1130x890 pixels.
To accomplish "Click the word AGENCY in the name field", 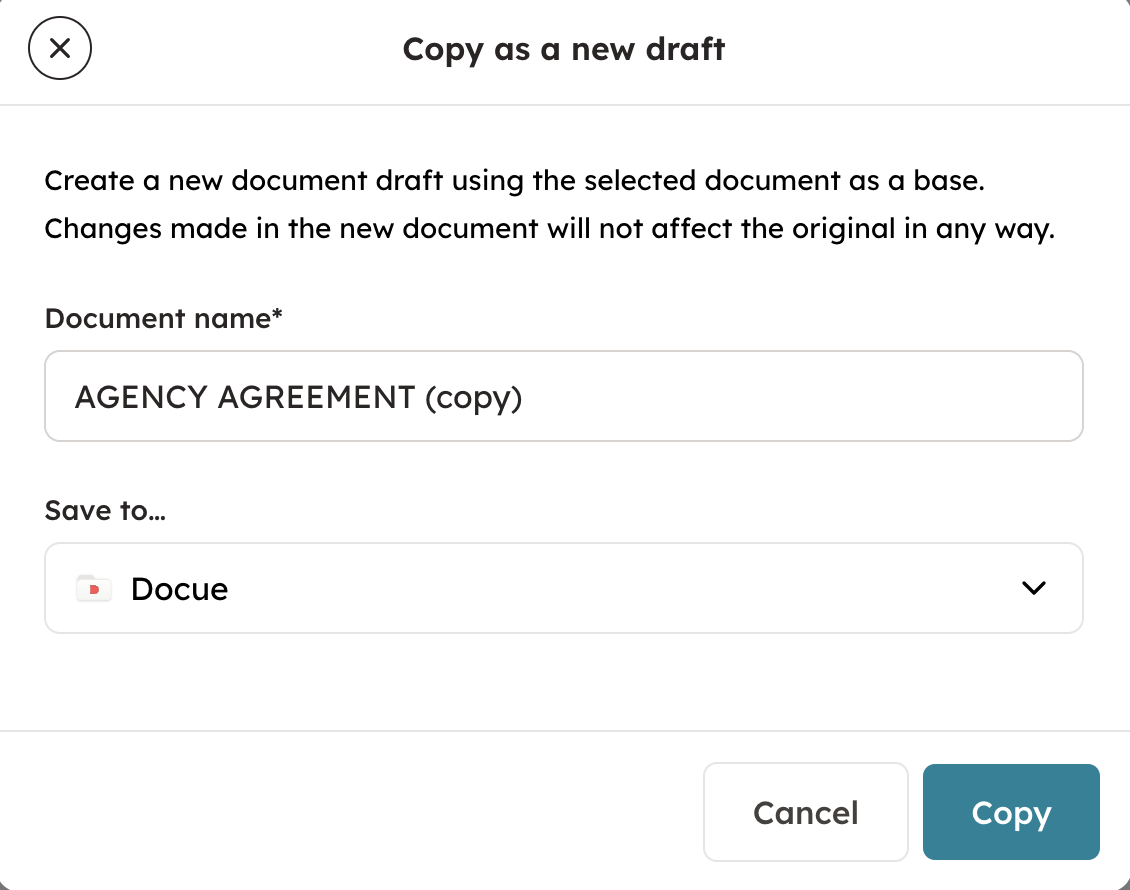I will tap(141, 397).
